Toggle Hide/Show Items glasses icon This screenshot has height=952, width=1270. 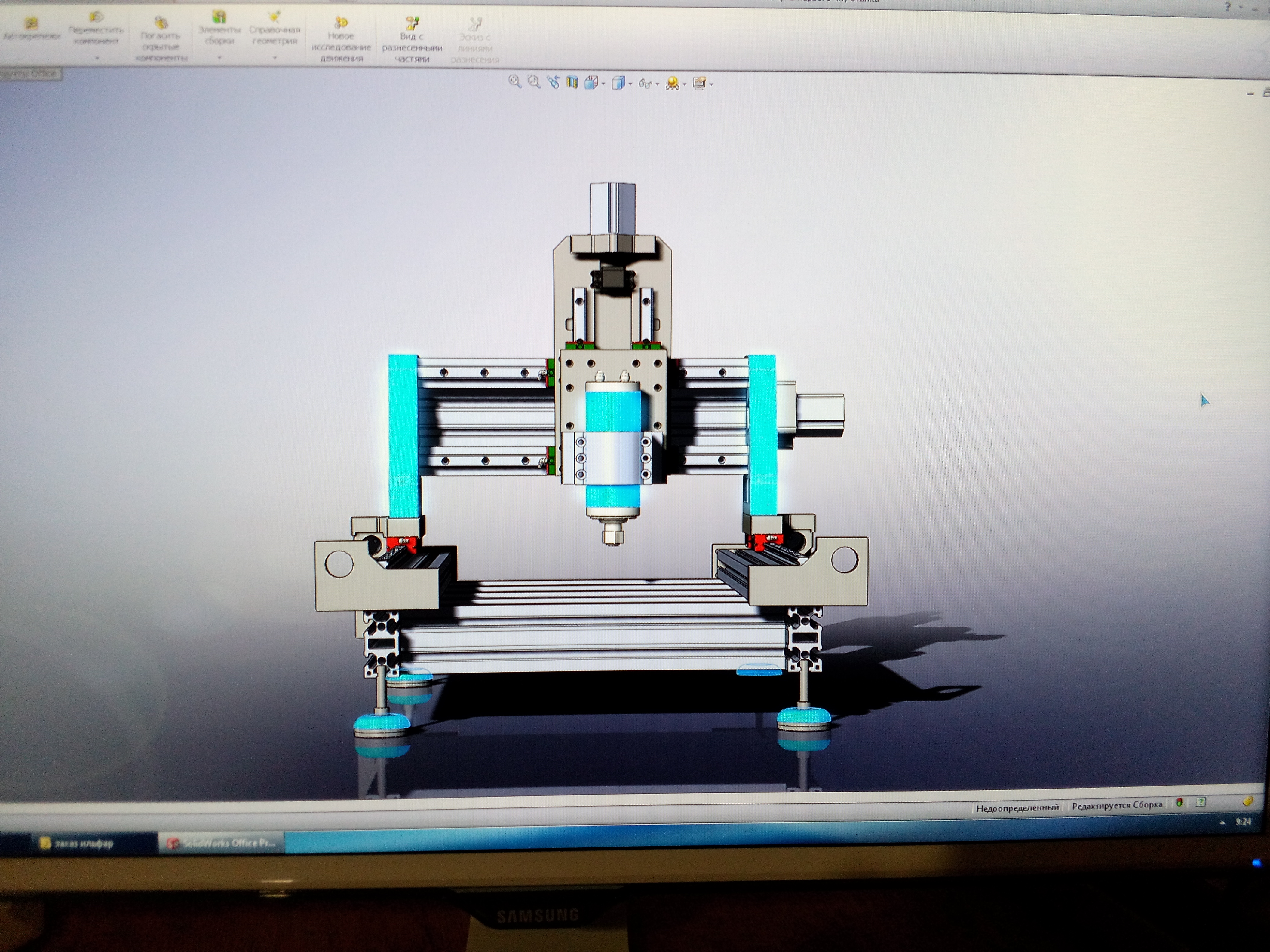[x=645, y=84]
